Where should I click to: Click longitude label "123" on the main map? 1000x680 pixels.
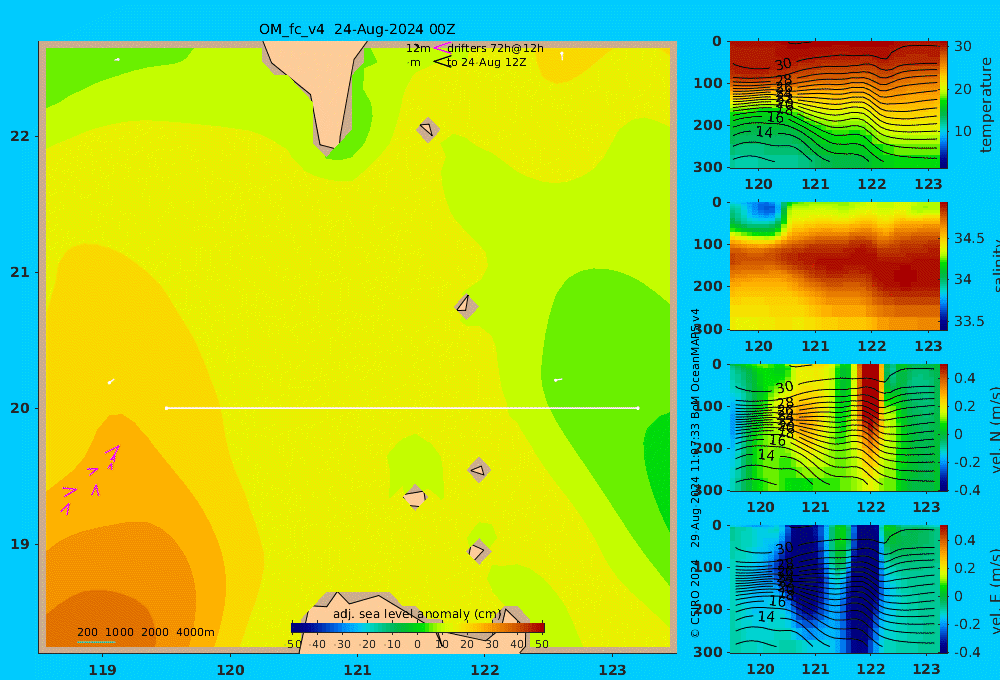coord(613,670)
